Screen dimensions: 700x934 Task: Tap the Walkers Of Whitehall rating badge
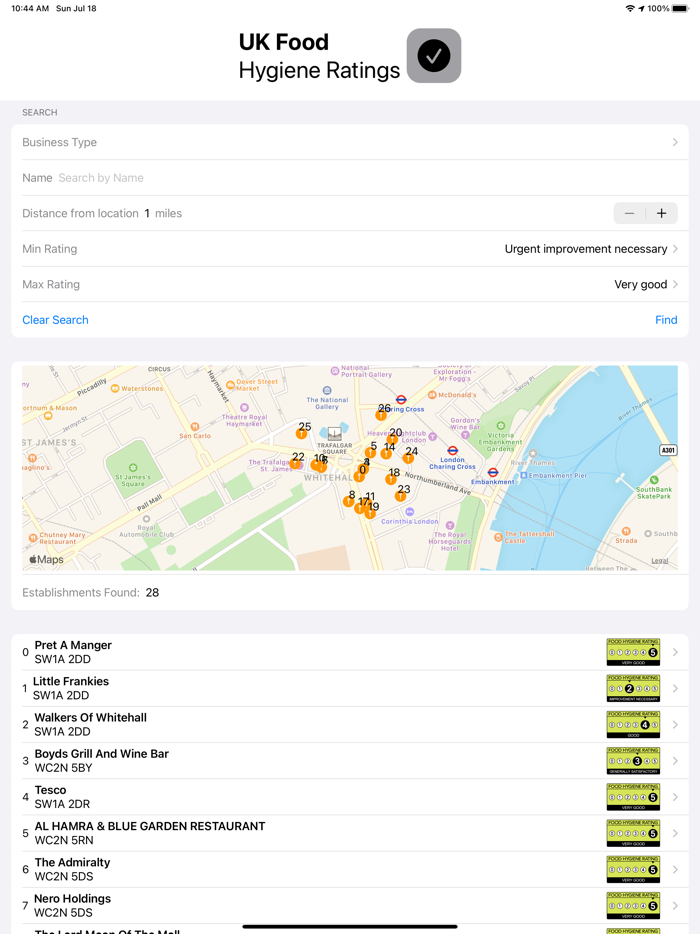[633, 725]
